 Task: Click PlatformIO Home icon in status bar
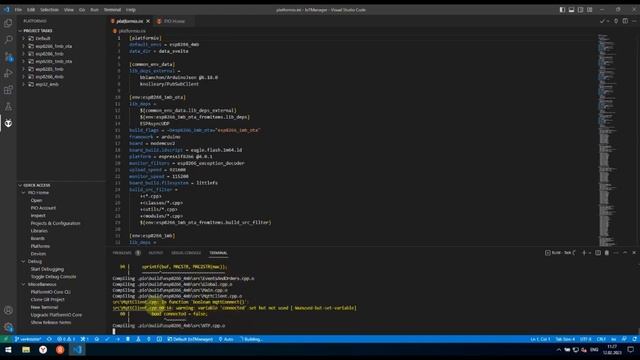pyautogui.click(x=97, y=339)
